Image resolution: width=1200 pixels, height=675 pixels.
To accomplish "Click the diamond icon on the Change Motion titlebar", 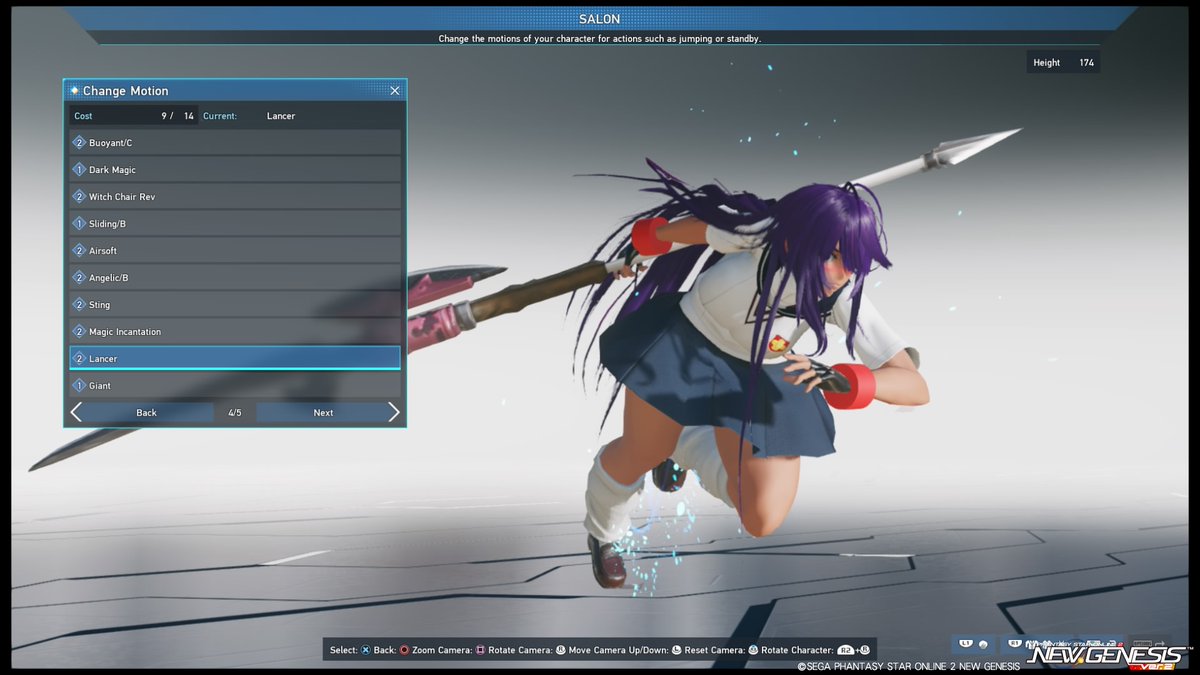I will pos(75,90).
